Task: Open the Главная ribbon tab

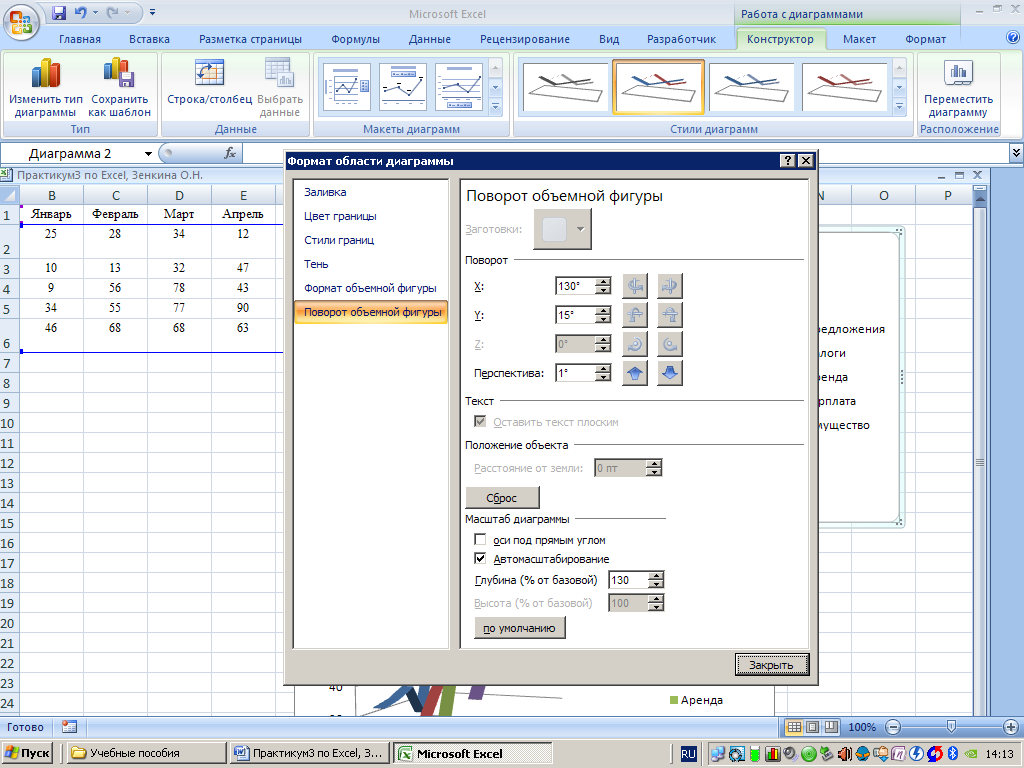Action: [x=80, y=39]
